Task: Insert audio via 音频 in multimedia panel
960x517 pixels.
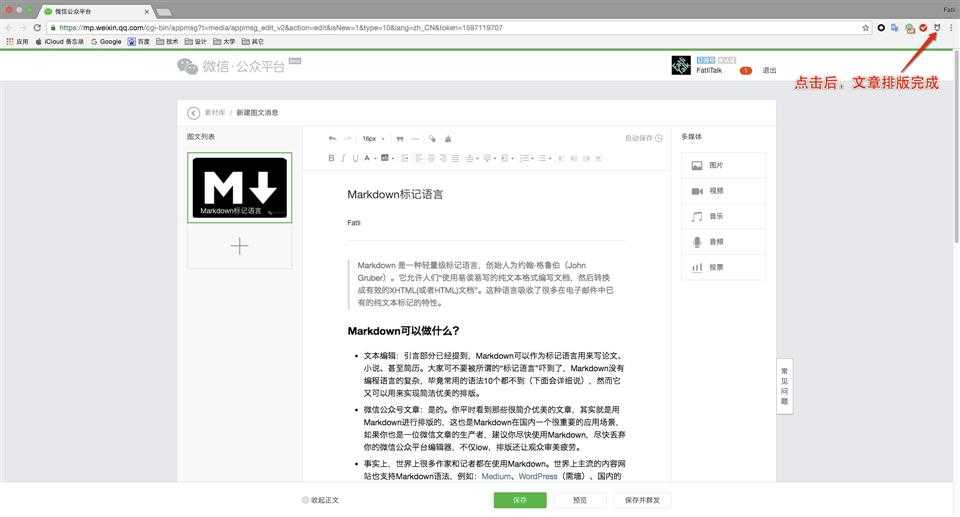Action: coord(723,242)
